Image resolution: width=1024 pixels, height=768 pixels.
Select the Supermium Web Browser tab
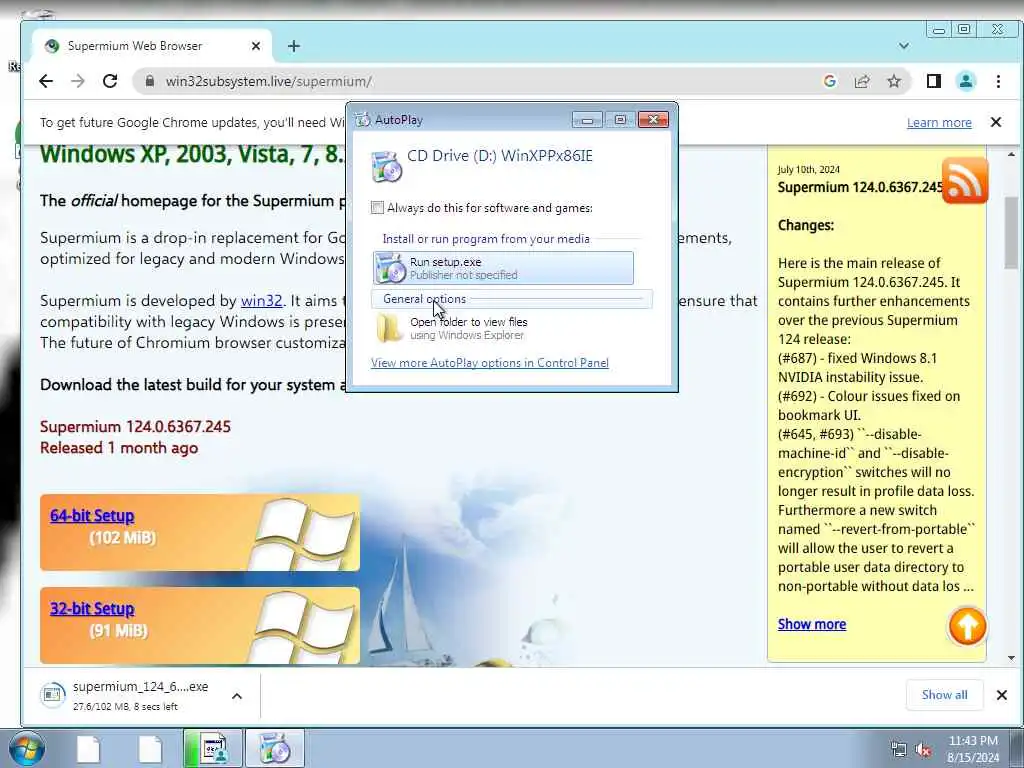pyautogui.click(x=152, y=46)
